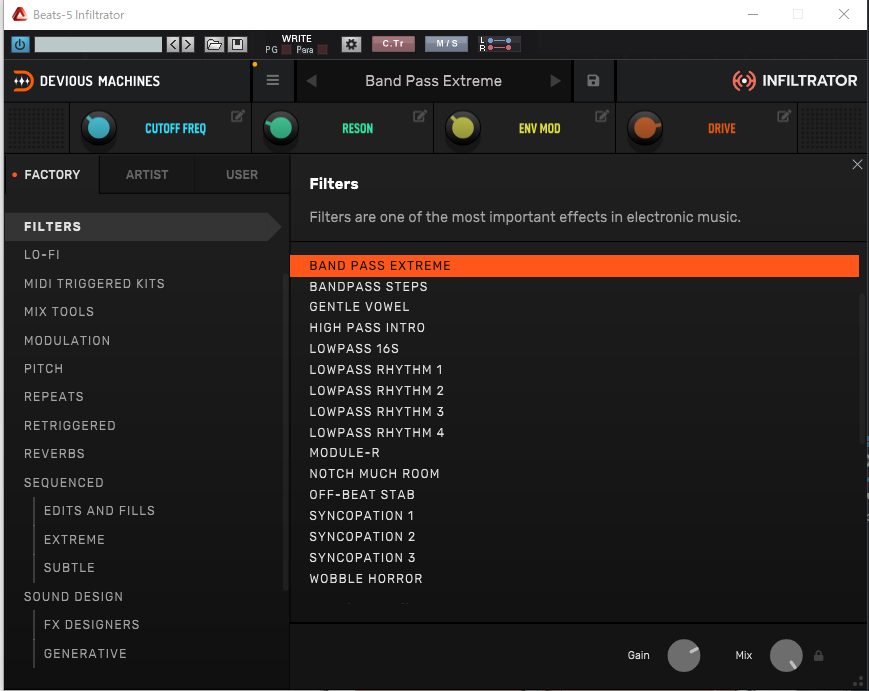Load the Notch Much Room preset

pos(374,474)
